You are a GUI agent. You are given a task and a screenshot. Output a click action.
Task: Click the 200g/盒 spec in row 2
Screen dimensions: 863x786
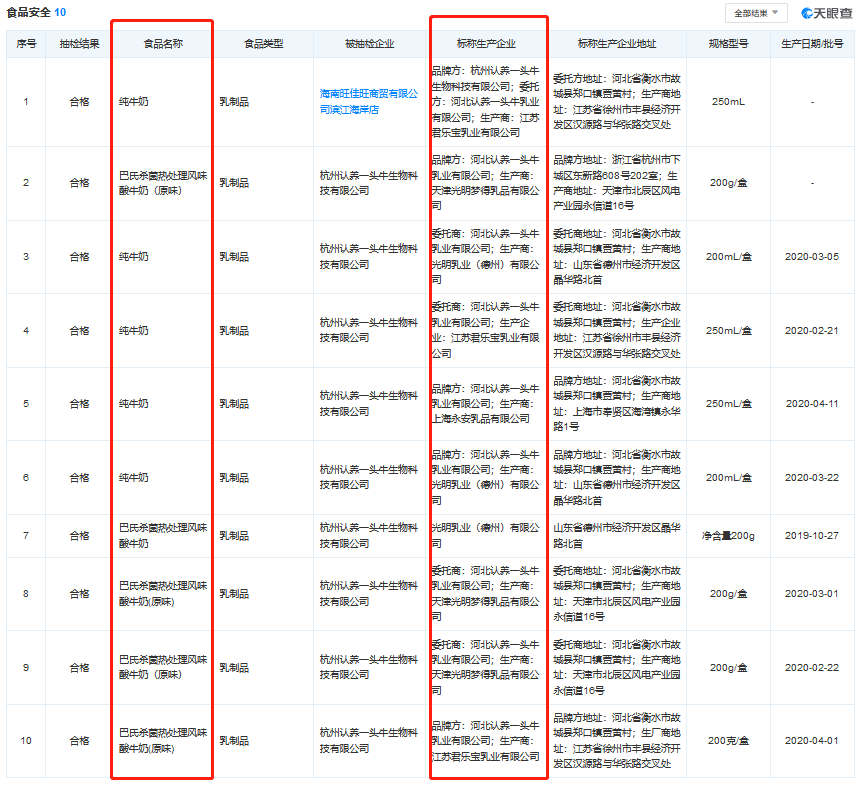[728, 183]
